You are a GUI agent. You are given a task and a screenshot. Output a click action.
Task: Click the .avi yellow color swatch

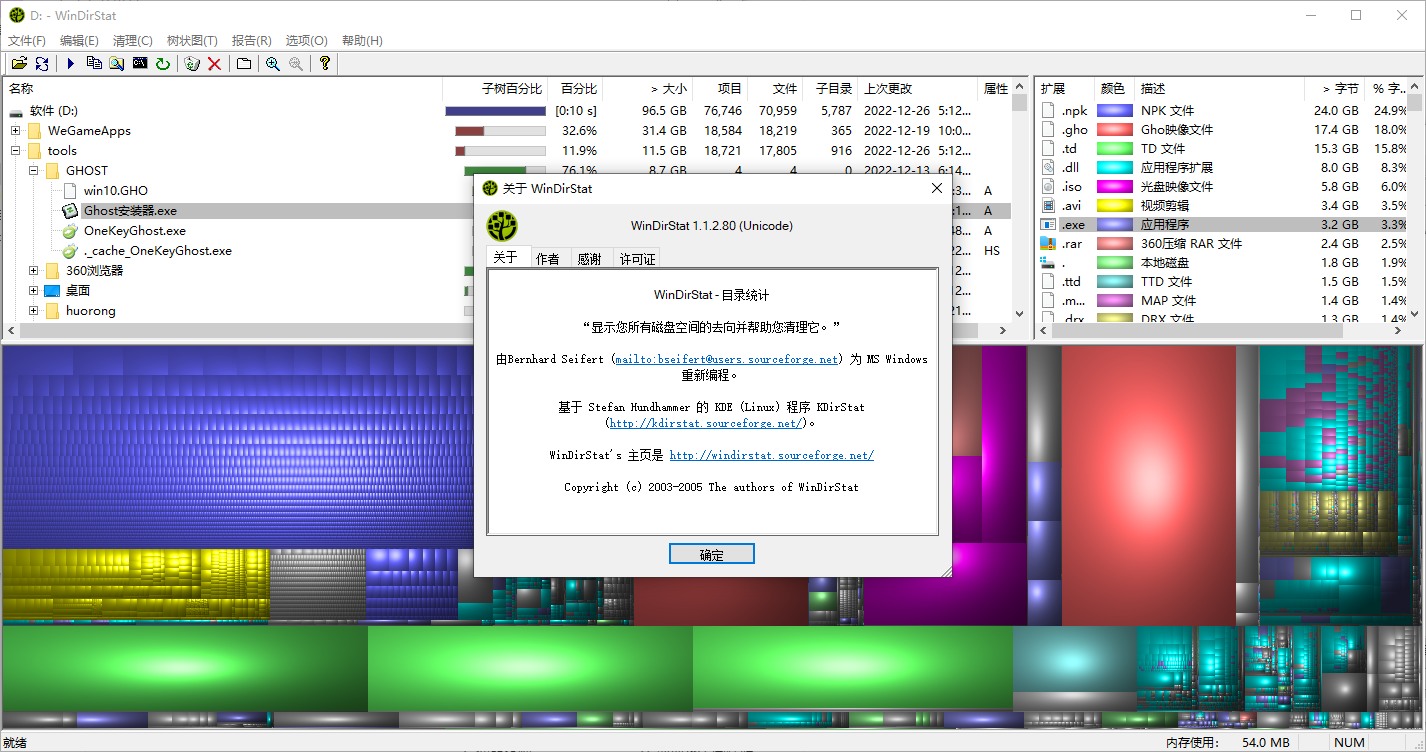coord(1115,206)
